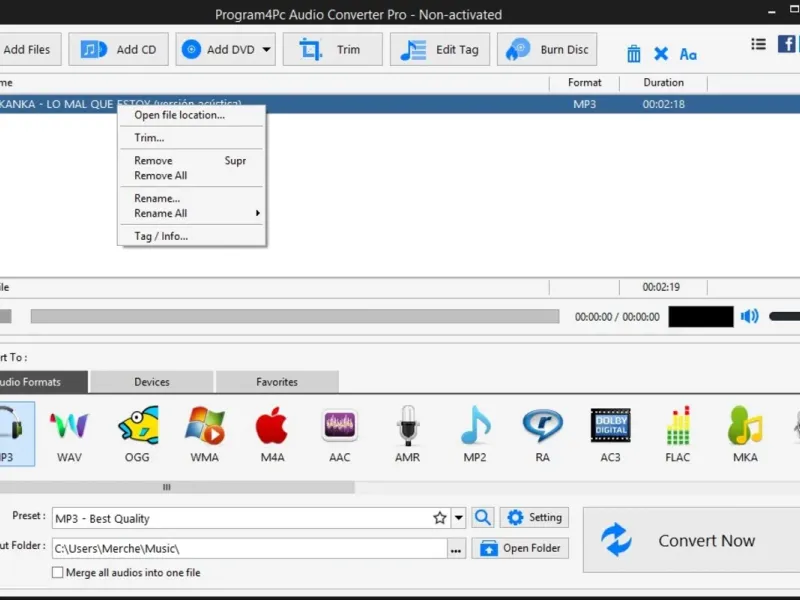Choose Open file location from context menu
Viewport: 800px width, 600px height.
click(192, 115)
